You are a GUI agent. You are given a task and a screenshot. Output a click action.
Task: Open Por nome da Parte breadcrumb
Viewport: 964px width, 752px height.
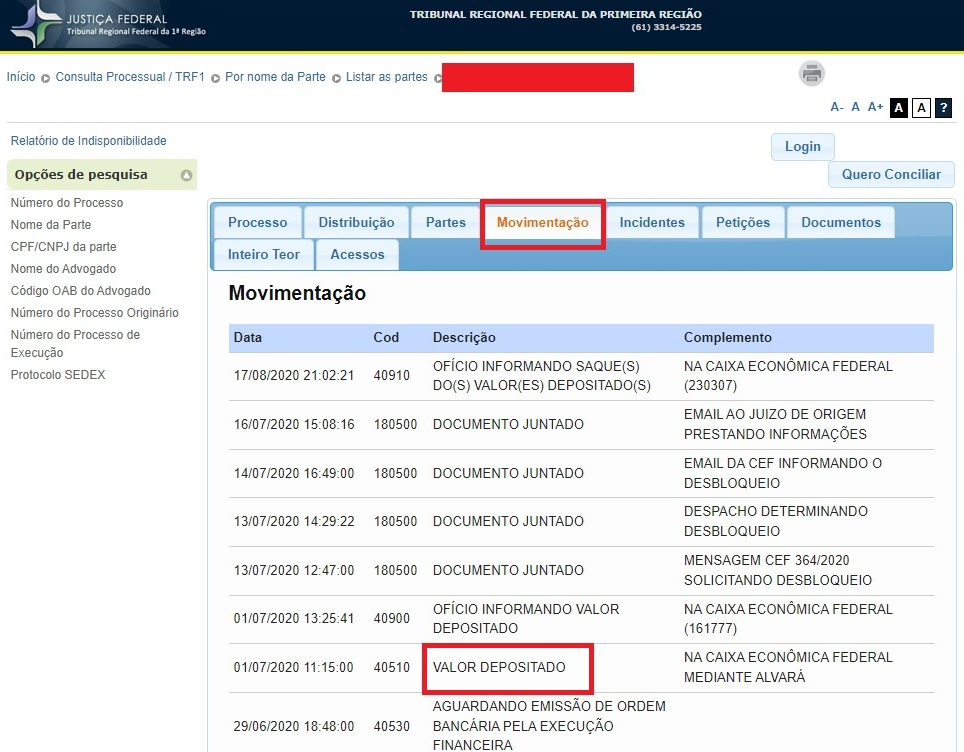point(275,77)
